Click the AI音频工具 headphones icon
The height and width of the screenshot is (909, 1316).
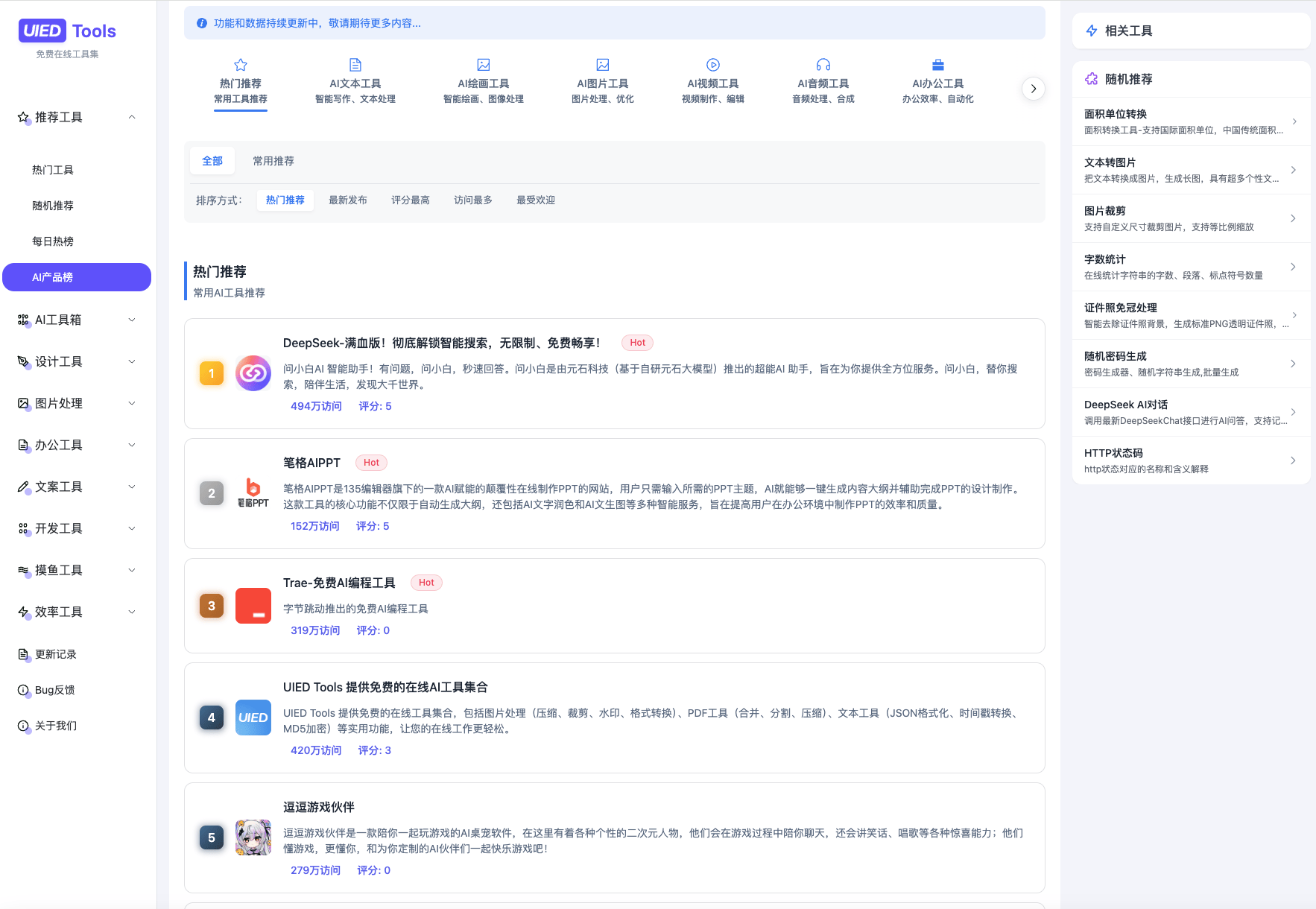[x=823, y=65]
